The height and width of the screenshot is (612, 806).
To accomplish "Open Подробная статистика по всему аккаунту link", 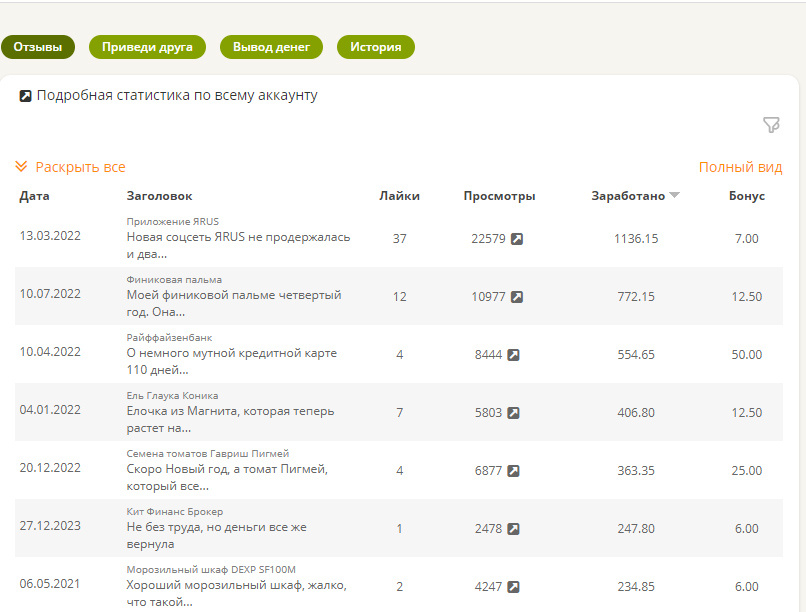I will pyautogui.click(x=177, y=96).
